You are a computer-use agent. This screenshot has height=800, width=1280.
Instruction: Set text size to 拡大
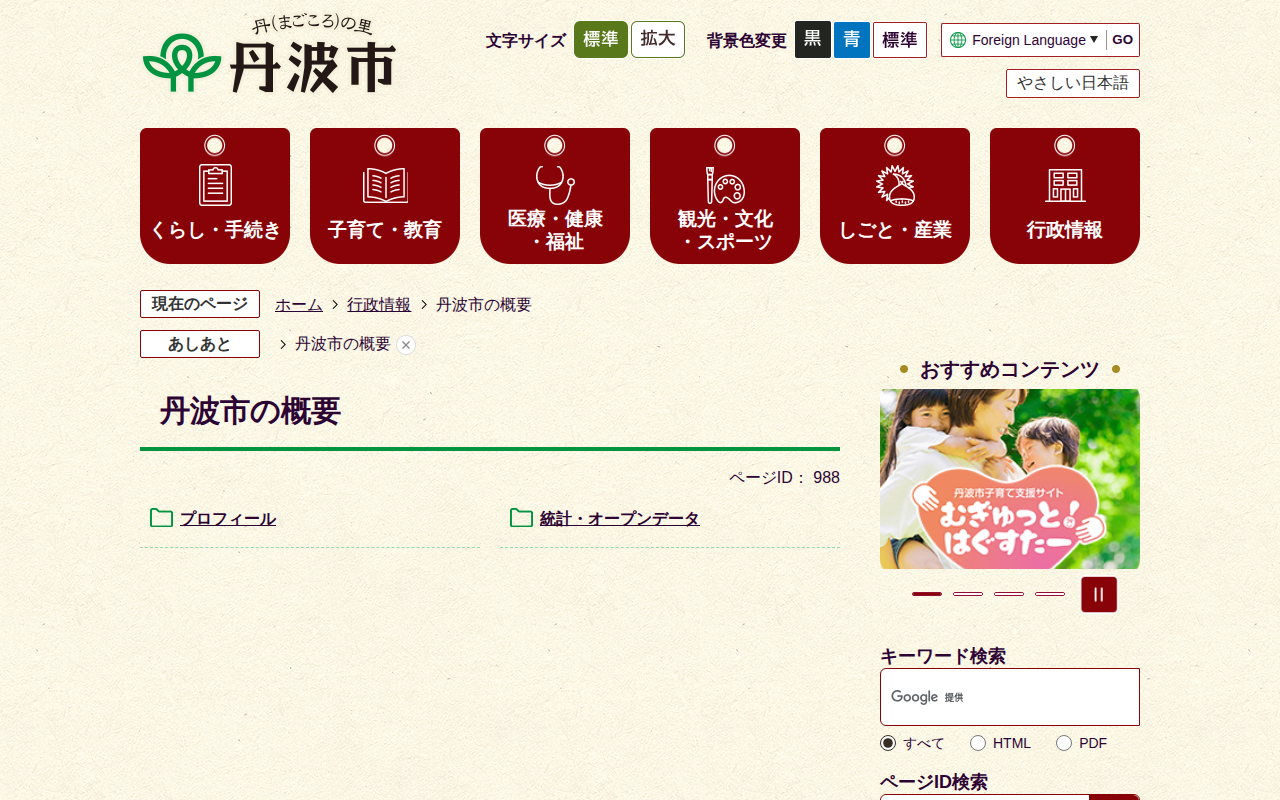(658, 40)
